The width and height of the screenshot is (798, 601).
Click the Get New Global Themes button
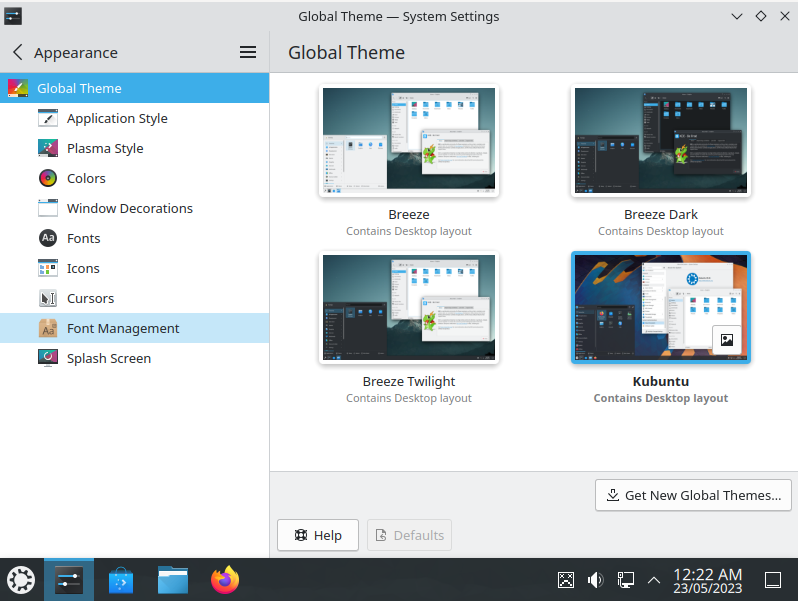tap(693, 495)
